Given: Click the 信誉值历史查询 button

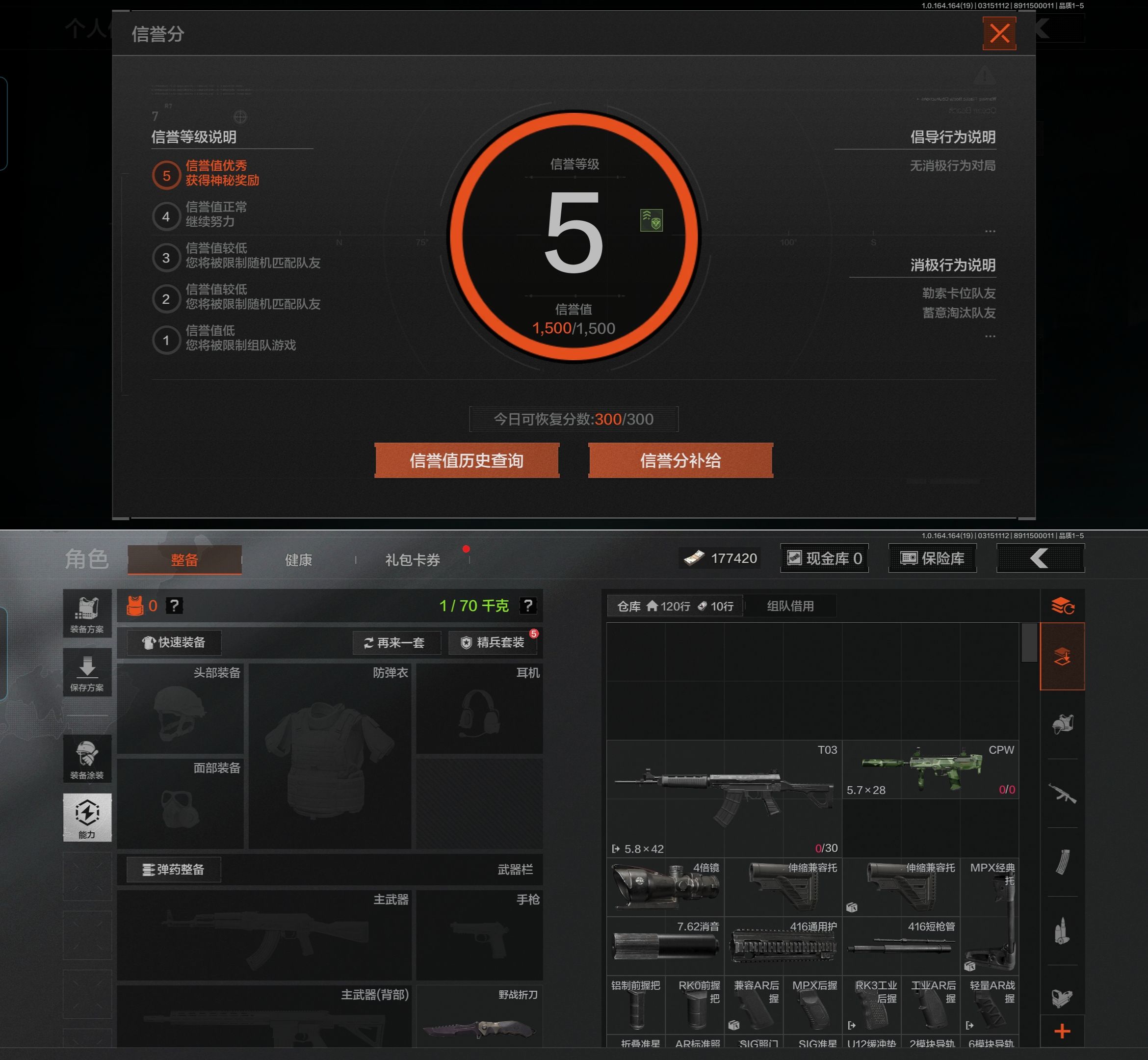Looking at the screenshot, I should point(467,461).
